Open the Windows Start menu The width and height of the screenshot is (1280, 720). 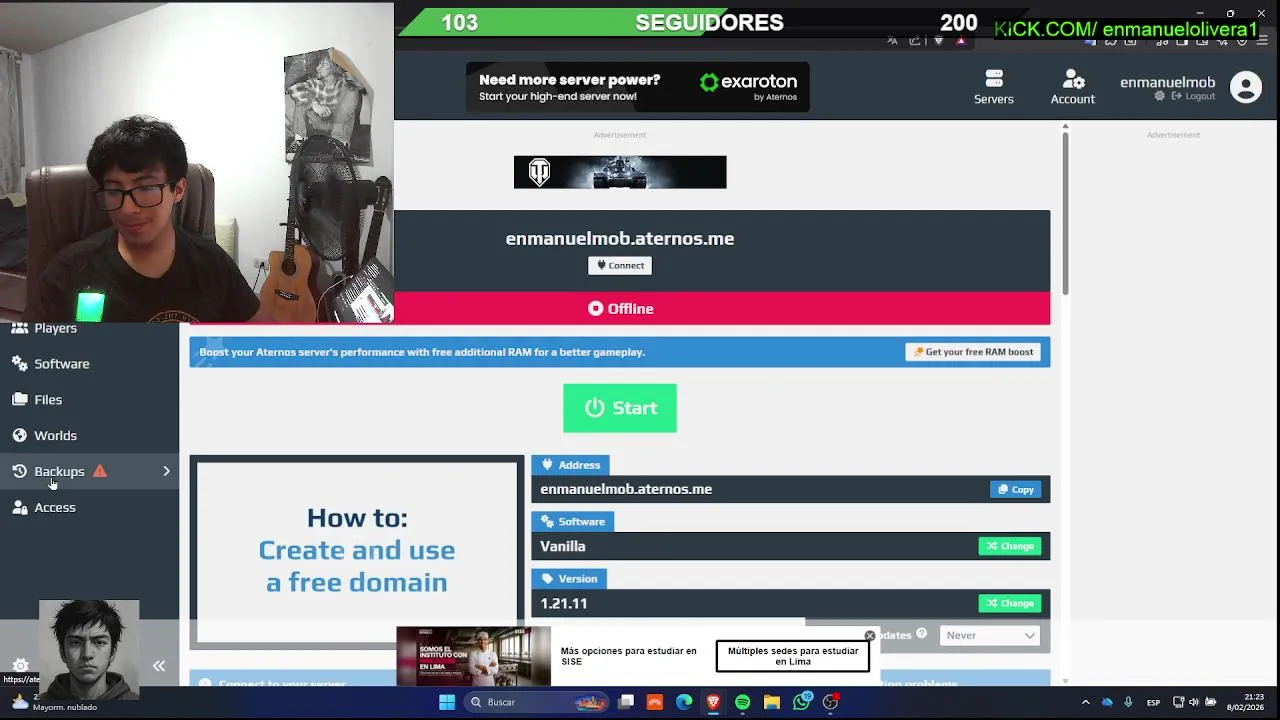[x=447, y=702]
